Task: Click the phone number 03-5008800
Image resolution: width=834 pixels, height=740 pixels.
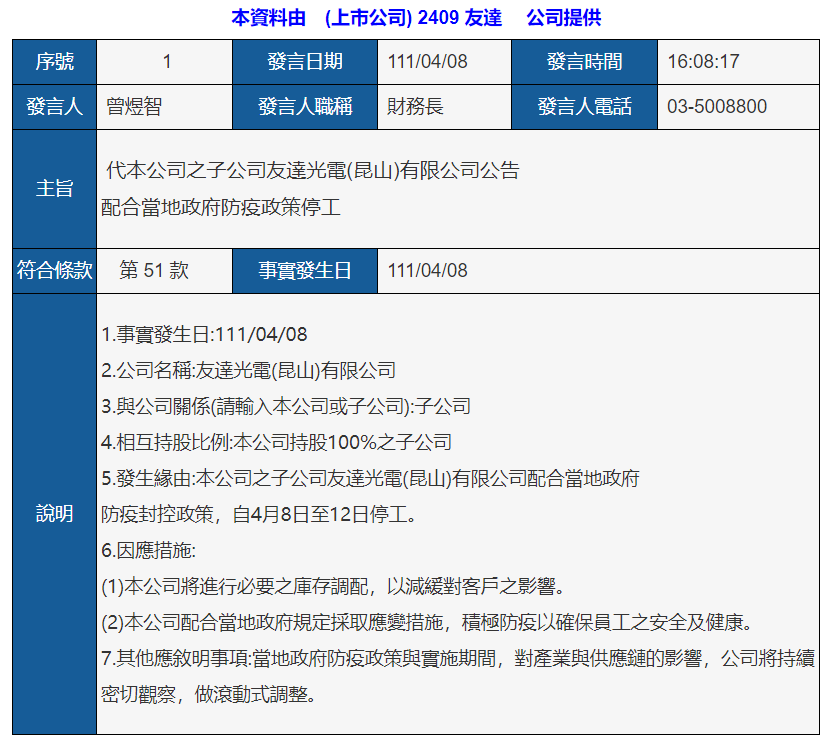Action: pos(717,107)
